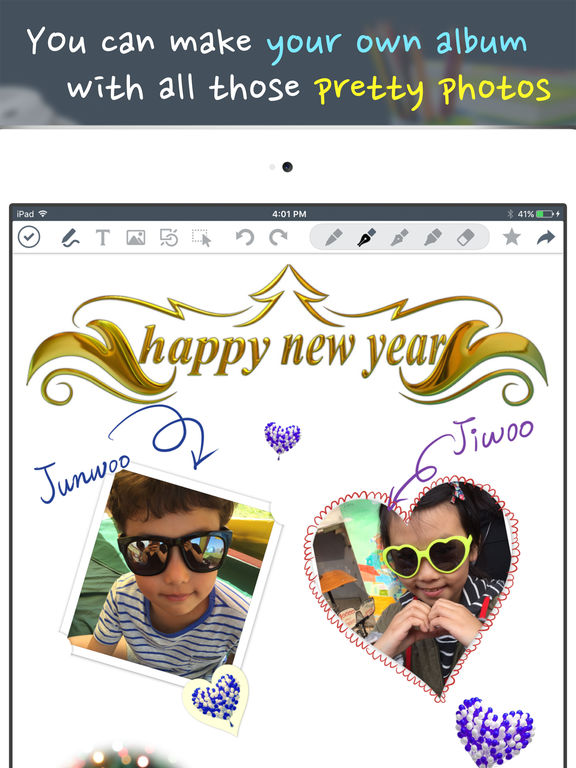Pick the calligraphy nib pen

[x=399, y=238]
